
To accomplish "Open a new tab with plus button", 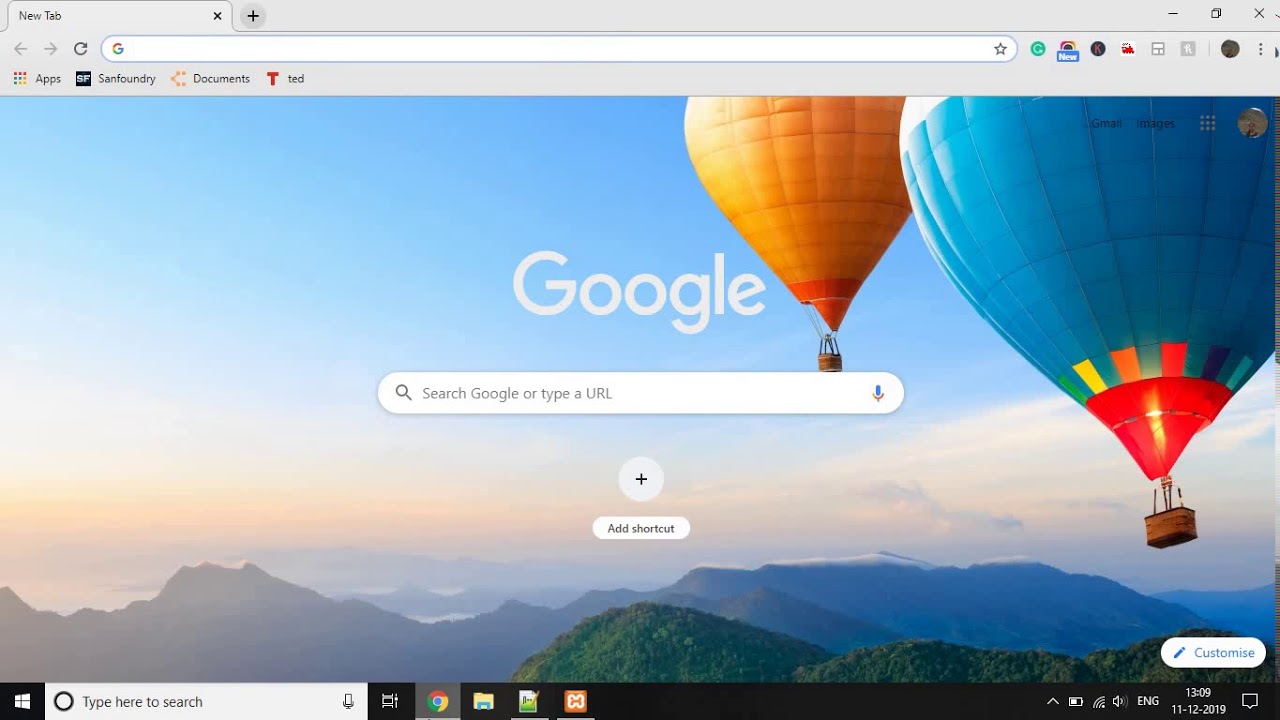I will (x=253, y=16).
